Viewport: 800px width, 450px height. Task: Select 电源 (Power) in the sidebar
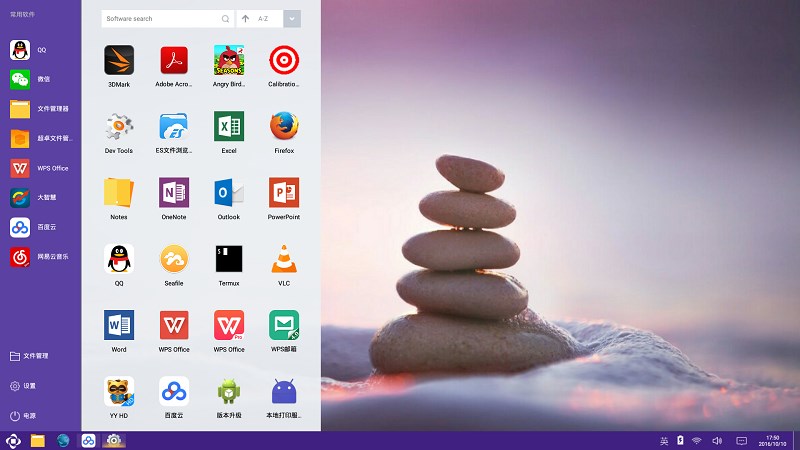coord(29,415)
